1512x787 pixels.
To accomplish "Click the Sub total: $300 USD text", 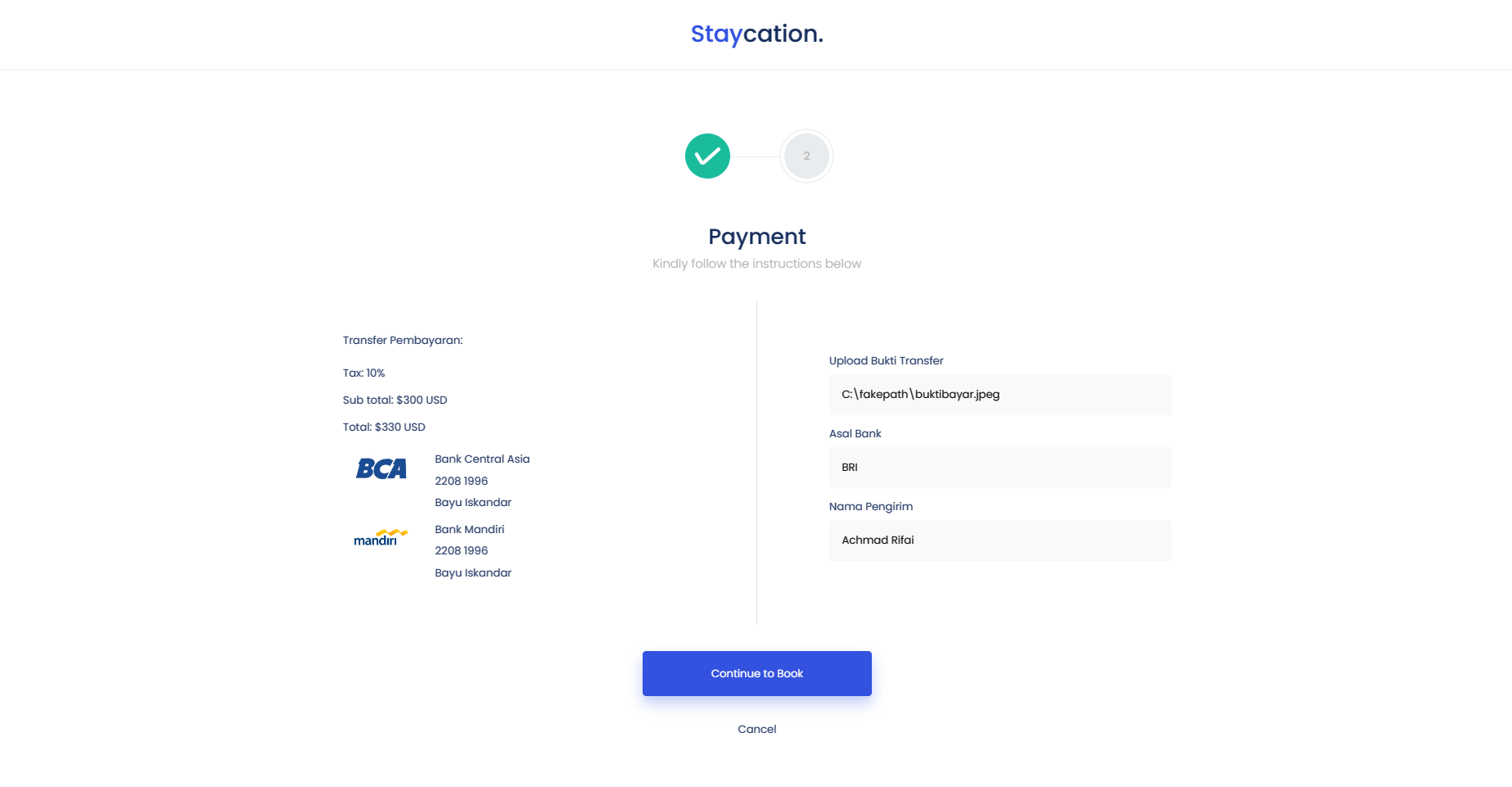I will coord(395,400).
